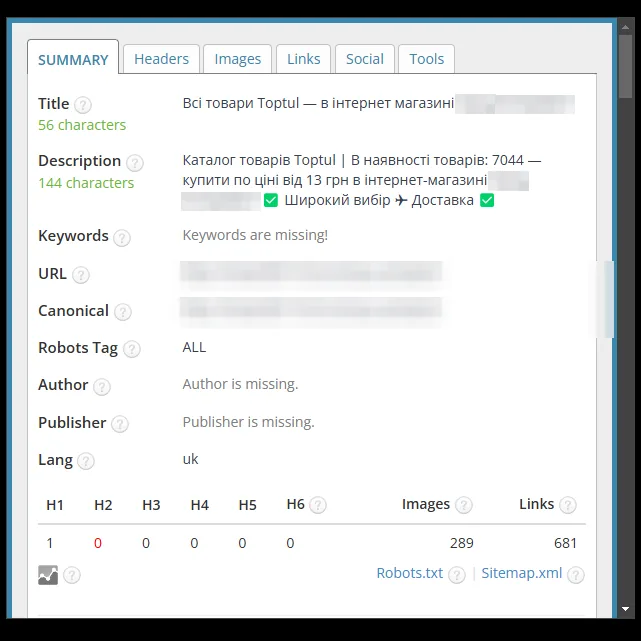
Task: Click the Links column header
Action: 536,504
